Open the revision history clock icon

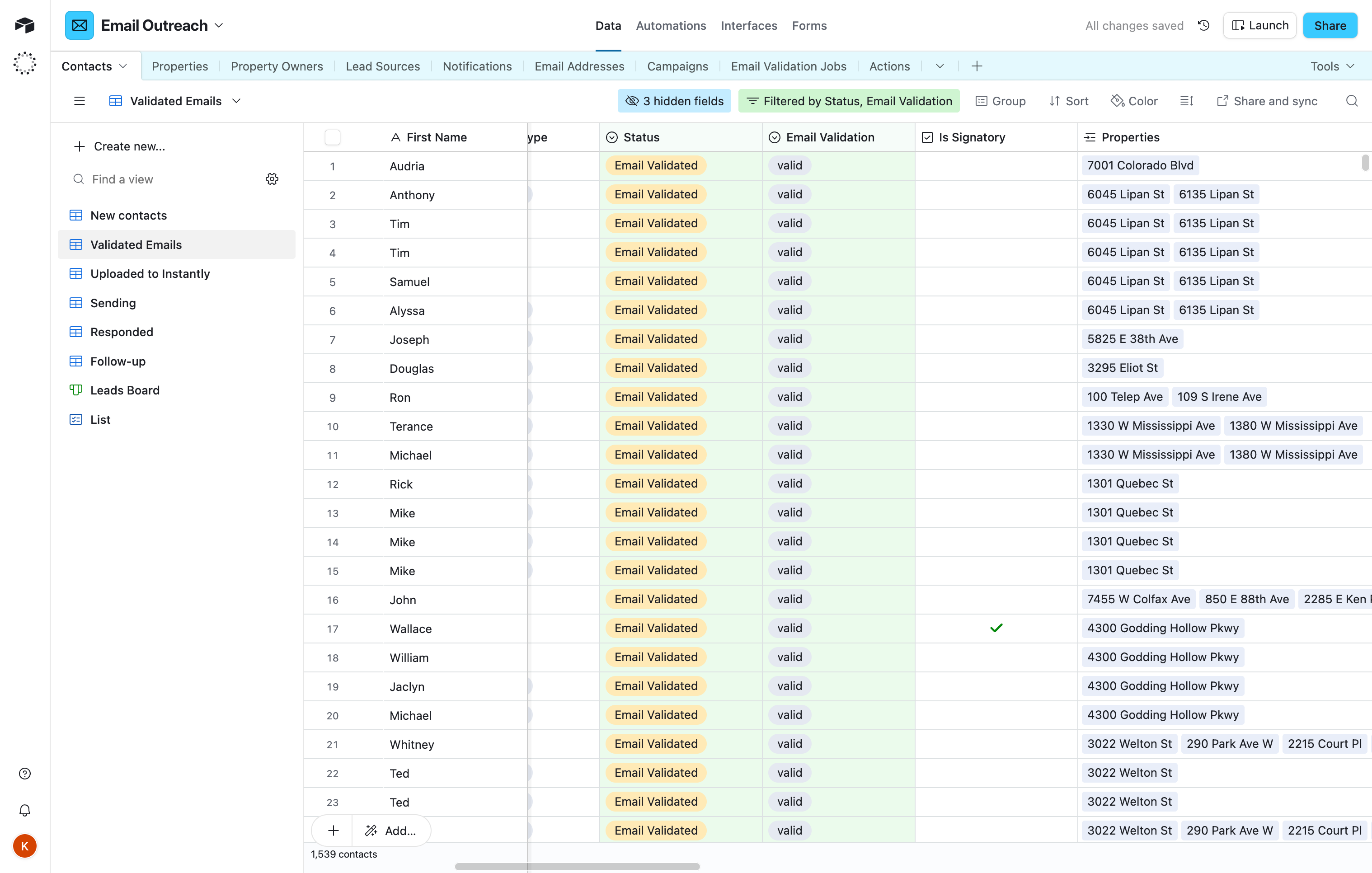[x=1203, y=25]
